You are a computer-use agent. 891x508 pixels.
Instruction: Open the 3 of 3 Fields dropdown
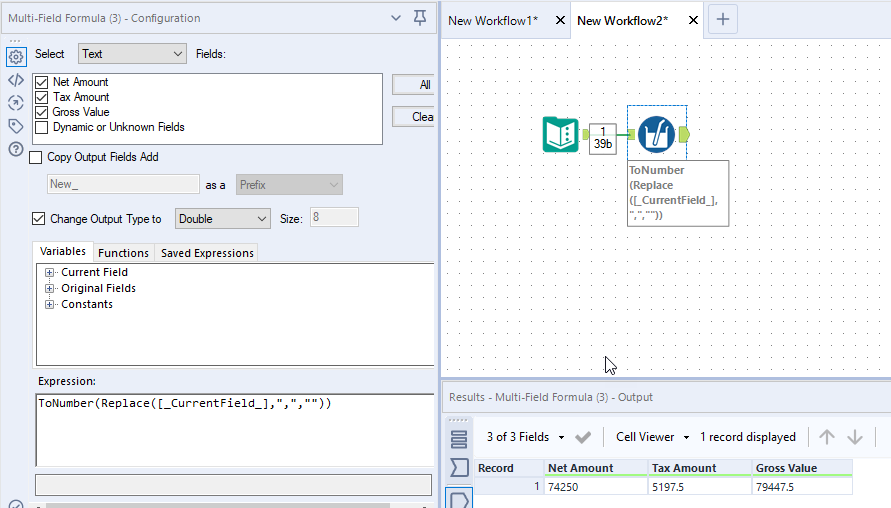525,437
